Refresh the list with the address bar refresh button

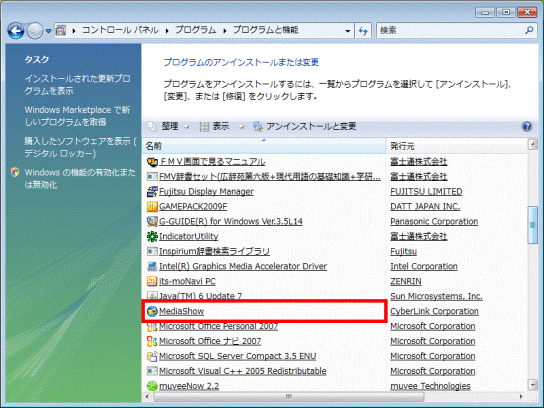(x=363, y=31)
